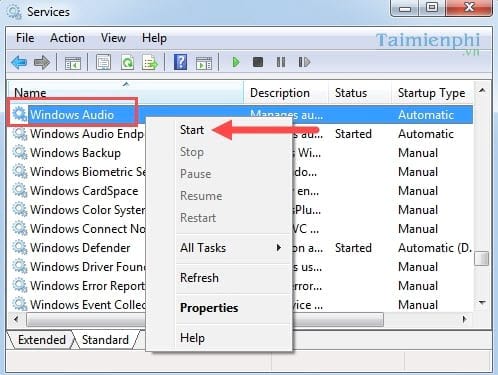Click the Started status of Windows Defender
The image size is (498, 375).
(353, 248)
